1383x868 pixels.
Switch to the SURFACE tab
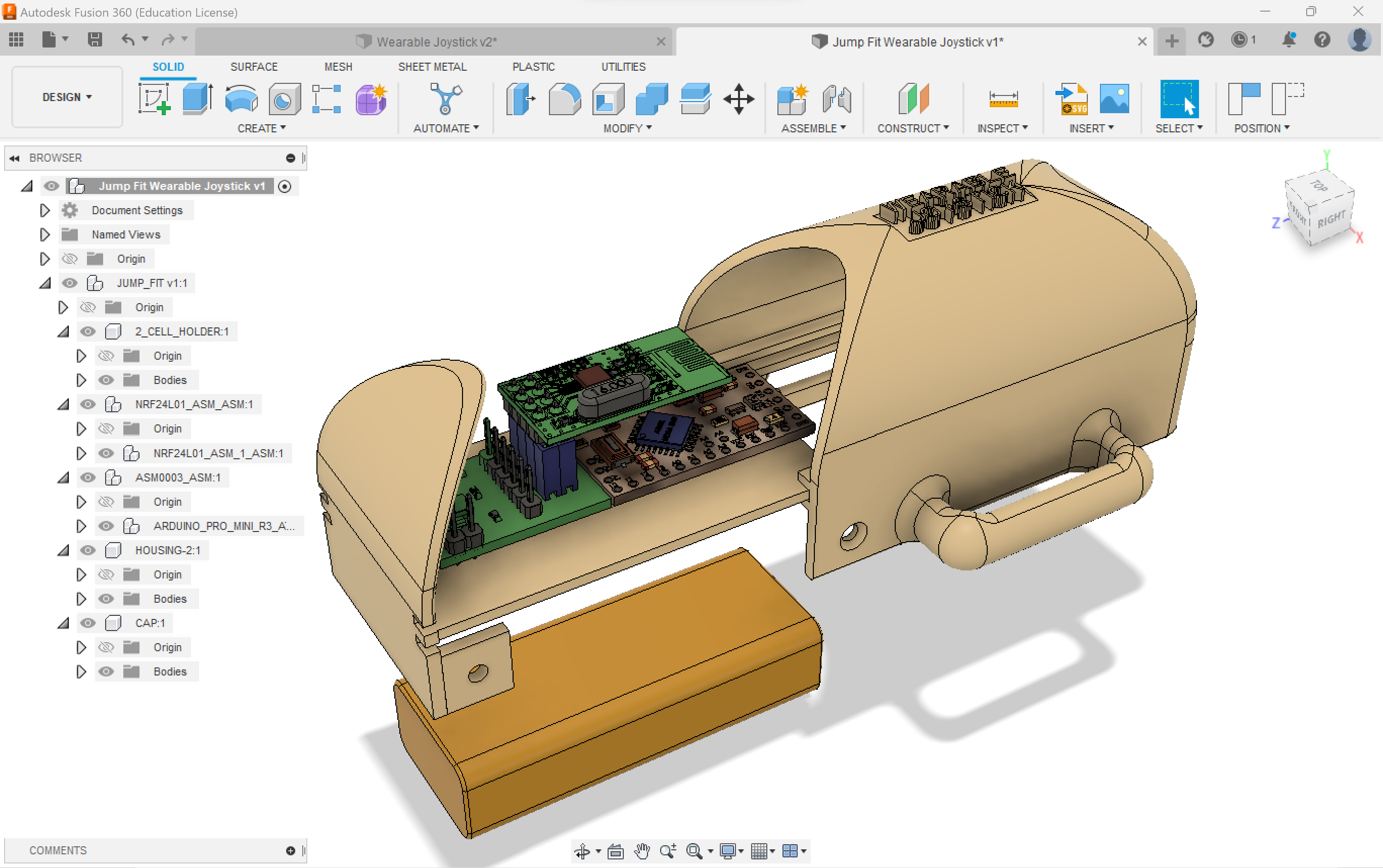(x=254, y=67)
